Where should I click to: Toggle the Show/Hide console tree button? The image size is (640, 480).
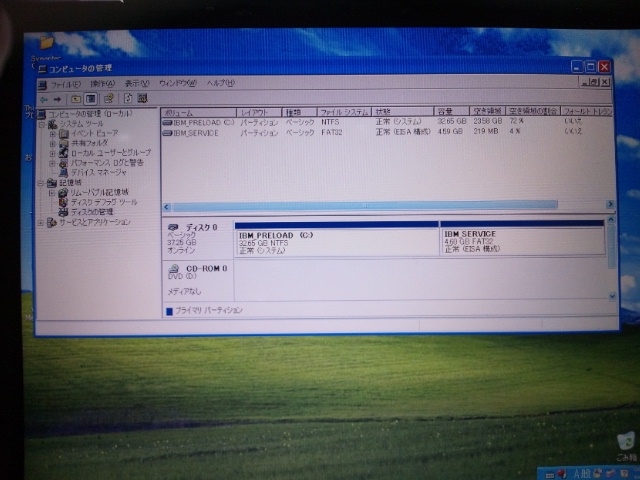click(x=91, y=99)
